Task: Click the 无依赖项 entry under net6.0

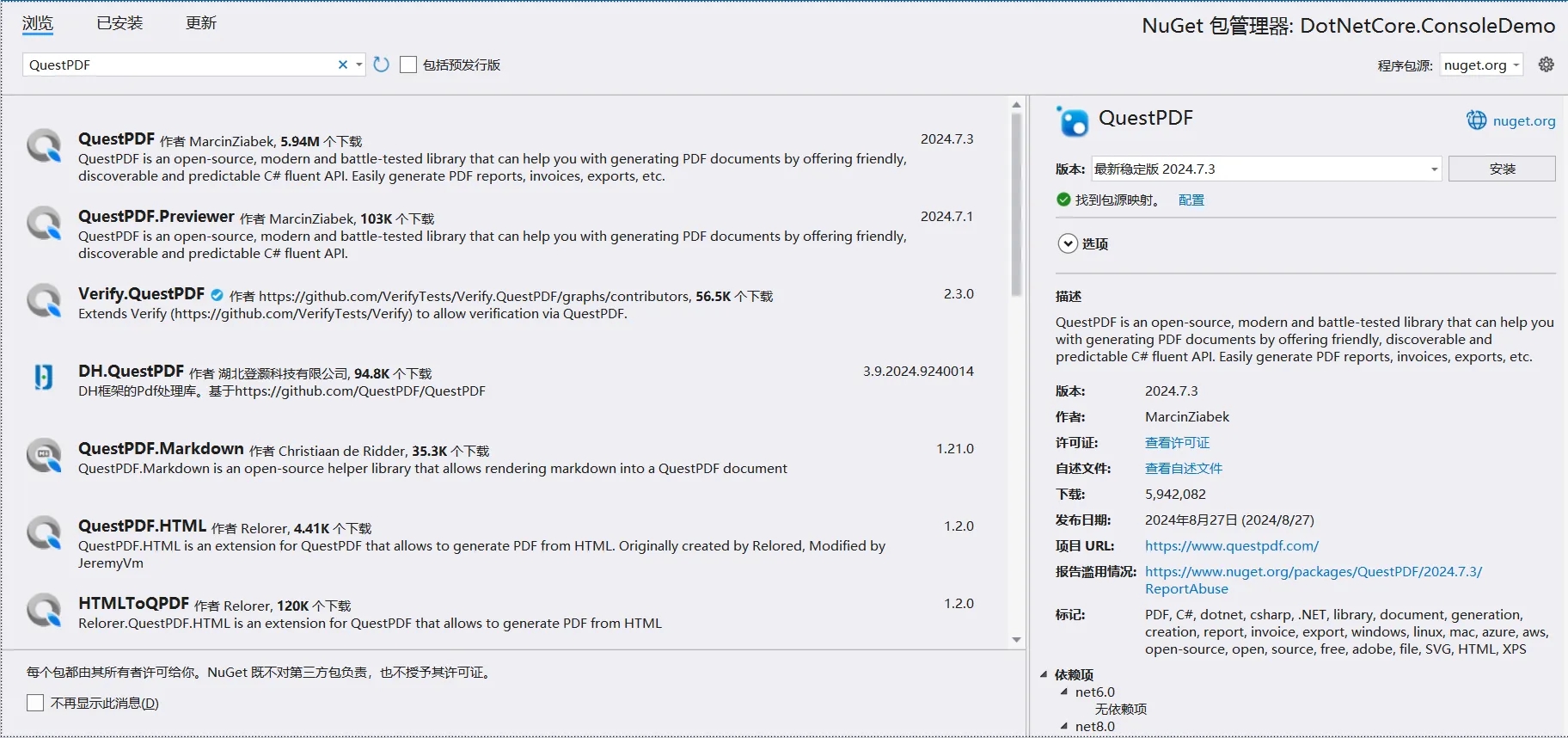Action: pyautogui.click(x=1121, y=709)
